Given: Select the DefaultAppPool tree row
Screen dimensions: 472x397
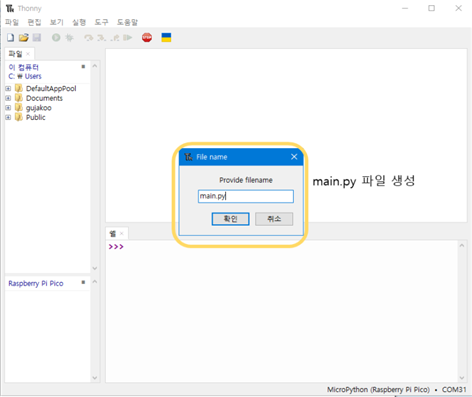Looking at the screenshot, I should 48,88.
